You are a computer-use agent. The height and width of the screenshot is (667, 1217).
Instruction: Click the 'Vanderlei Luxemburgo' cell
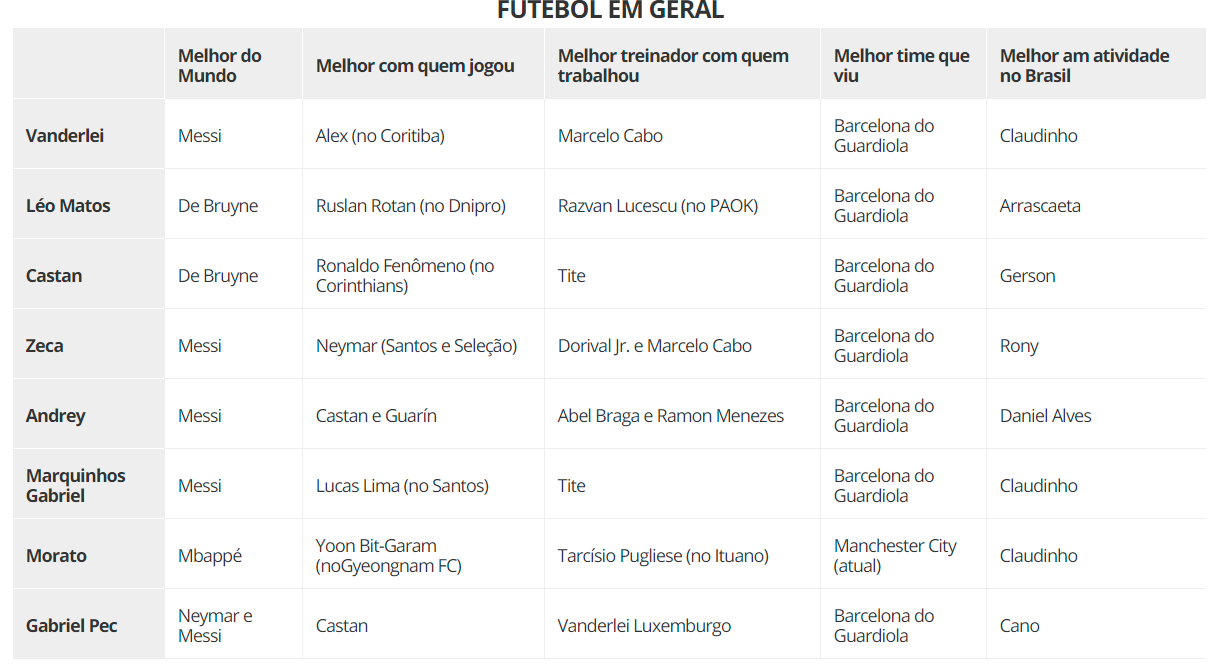(644, 626)
